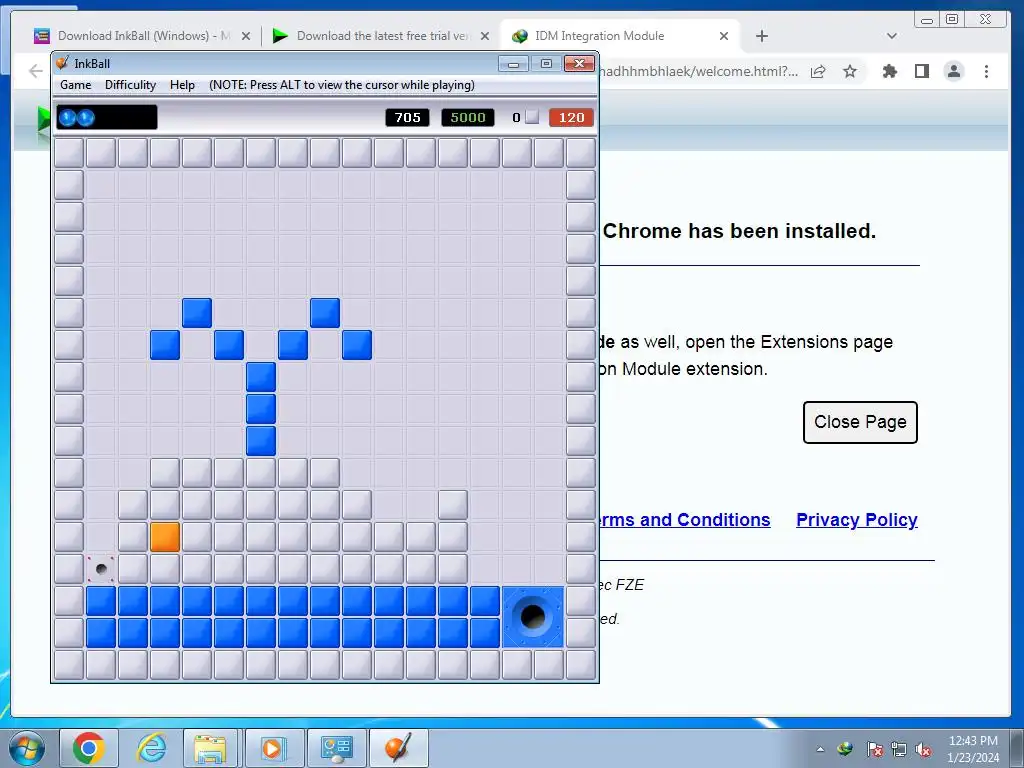1024x768 pixels.
Task: Open the Game menu in InkBall
Action: pyautogui.click(x=75, y=85)
